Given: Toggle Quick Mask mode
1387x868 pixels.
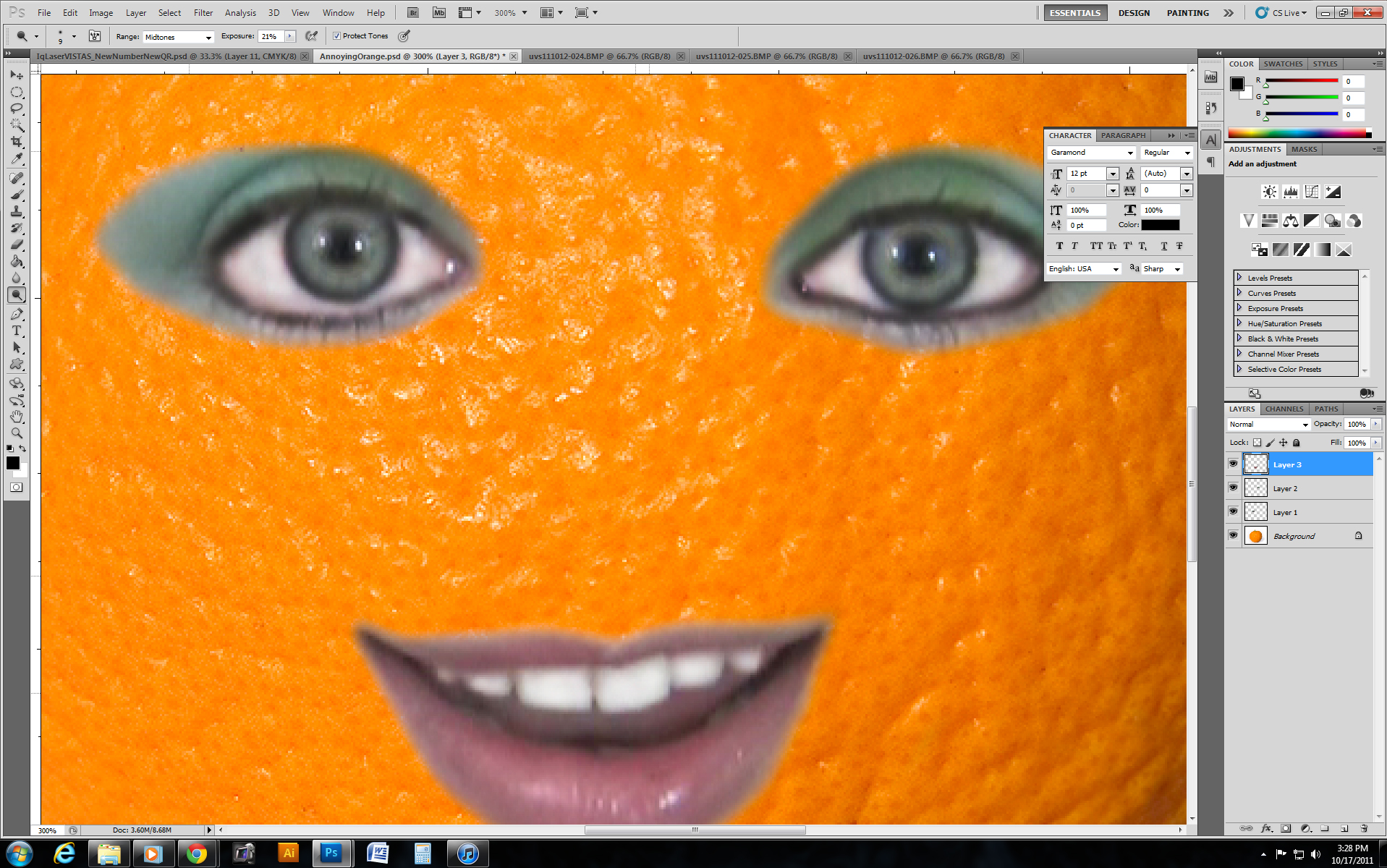Looking at the screenshot, I should pos(16,487).
